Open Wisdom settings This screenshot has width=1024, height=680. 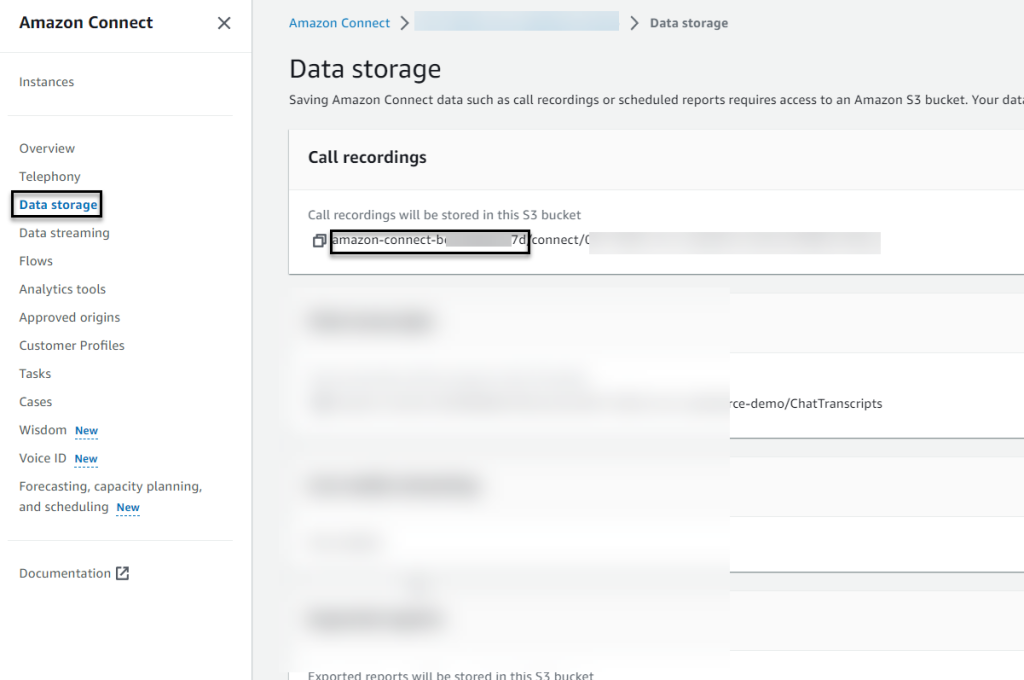click(43, 430)
